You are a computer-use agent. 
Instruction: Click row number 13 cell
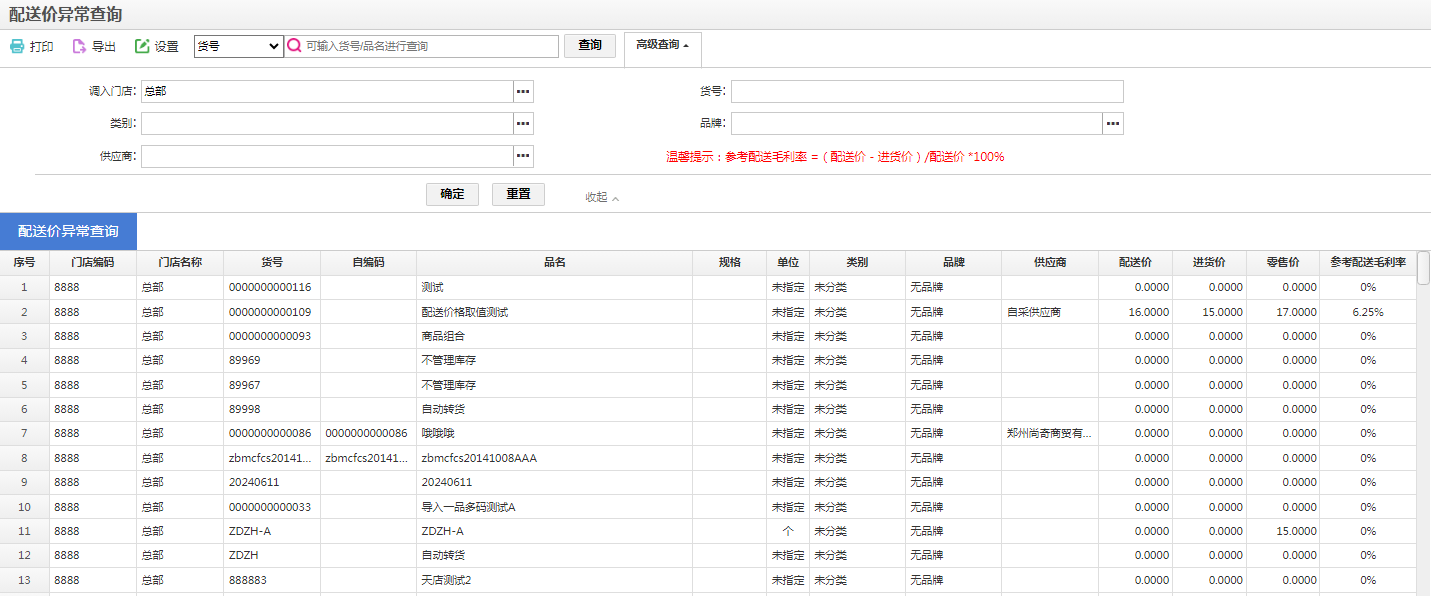pyautogui.click(x=24, y=580)
